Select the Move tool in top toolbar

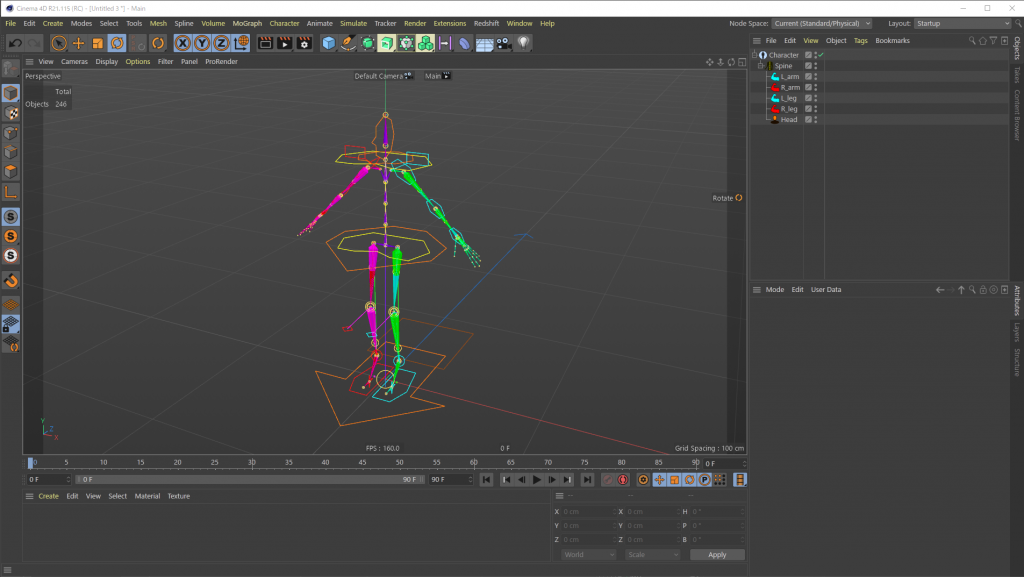(x=78, y=43)
